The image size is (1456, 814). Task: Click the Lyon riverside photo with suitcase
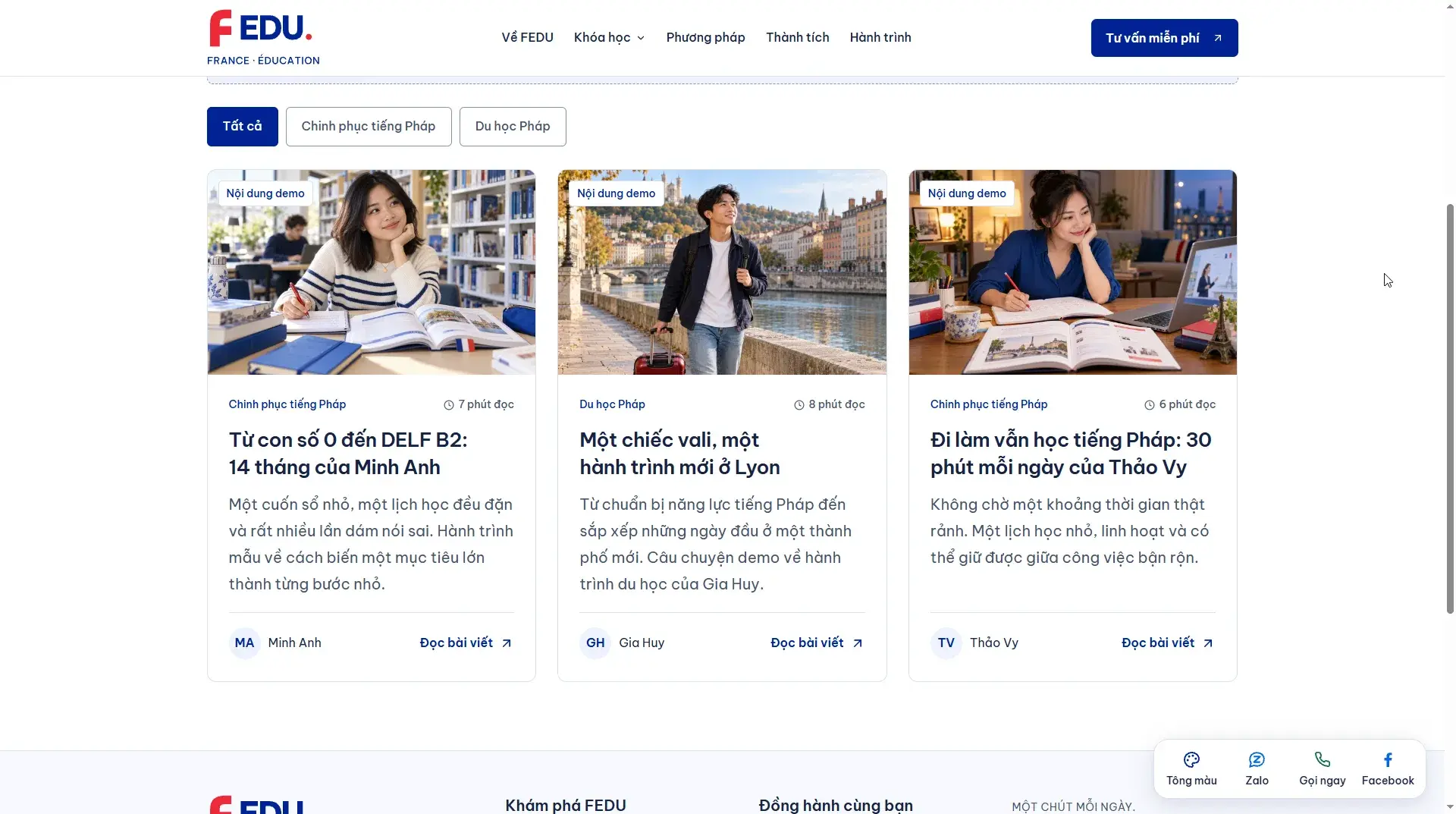pyautogui.click(x=722, y=272)
